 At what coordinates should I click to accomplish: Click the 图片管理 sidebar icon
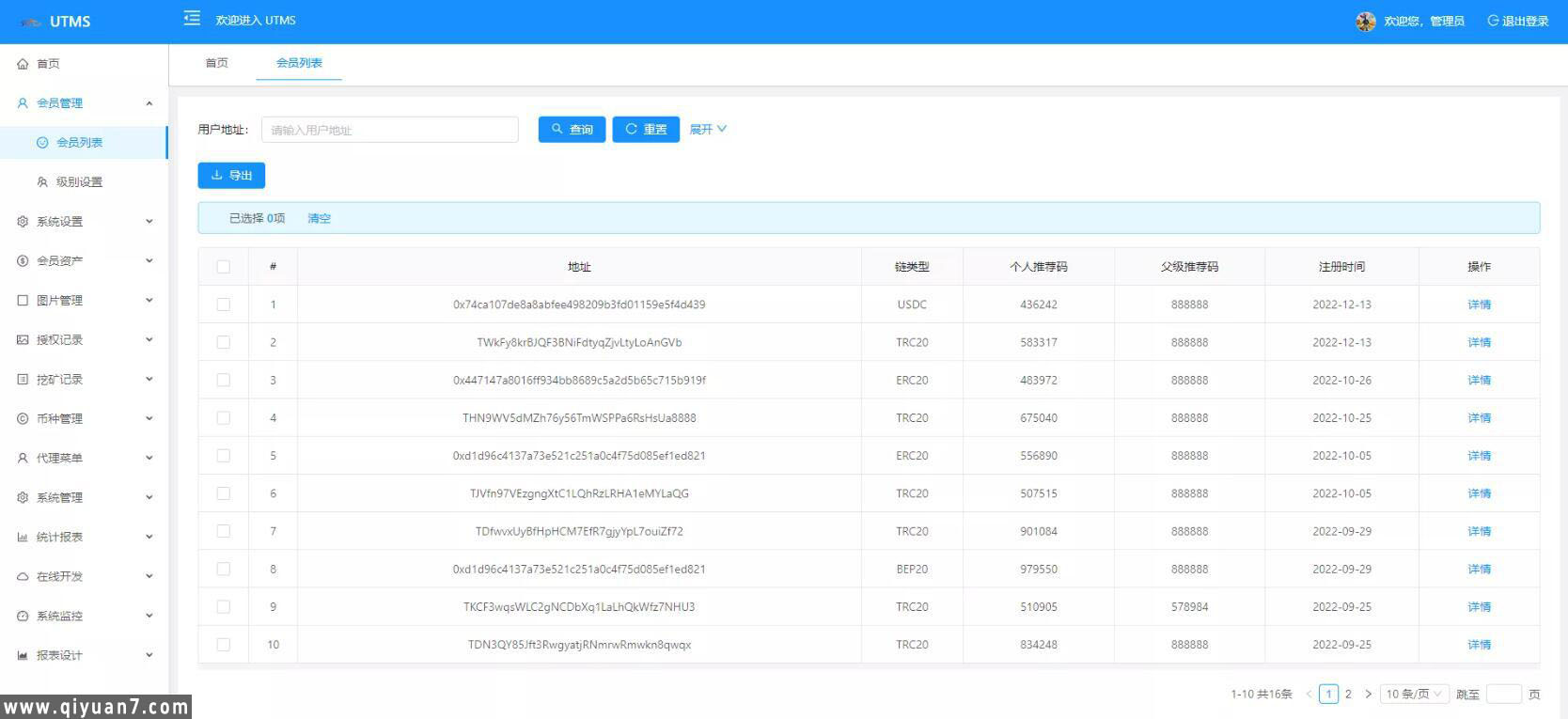[x=23, y=301]
